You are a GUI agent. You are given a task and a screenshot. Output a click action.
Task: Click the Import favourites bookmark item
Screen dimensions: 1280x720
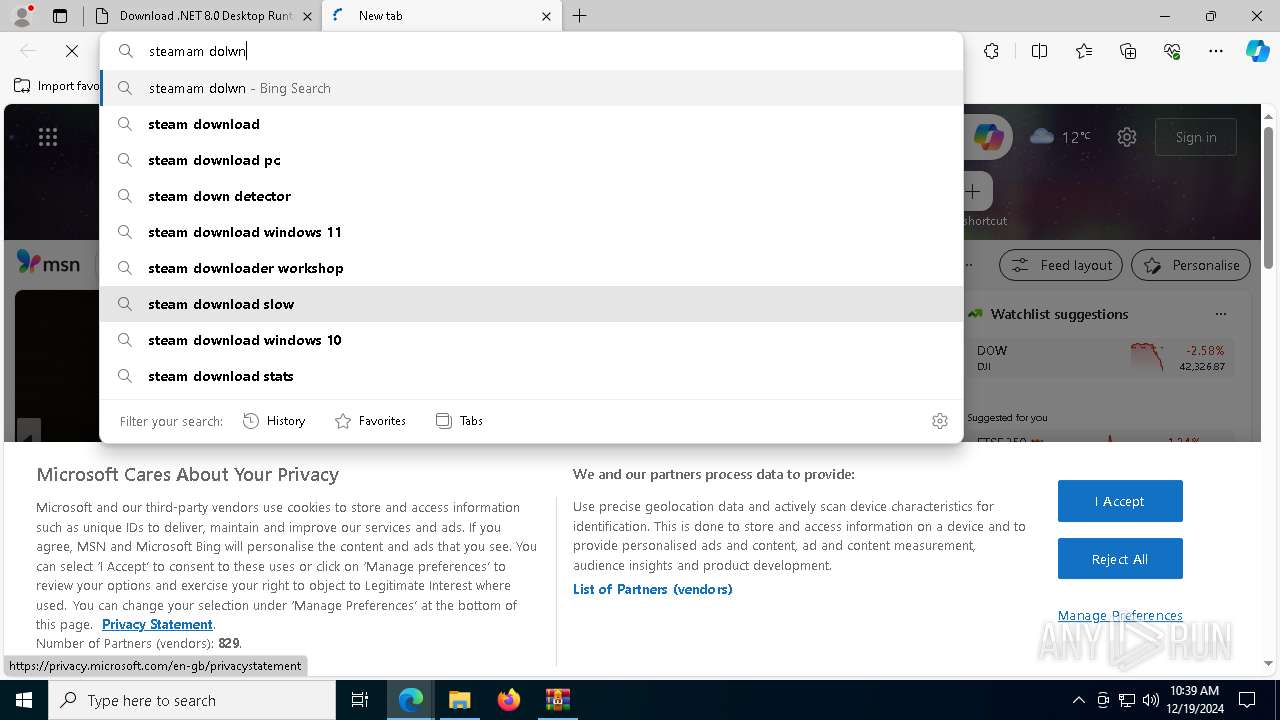[57, 86]
